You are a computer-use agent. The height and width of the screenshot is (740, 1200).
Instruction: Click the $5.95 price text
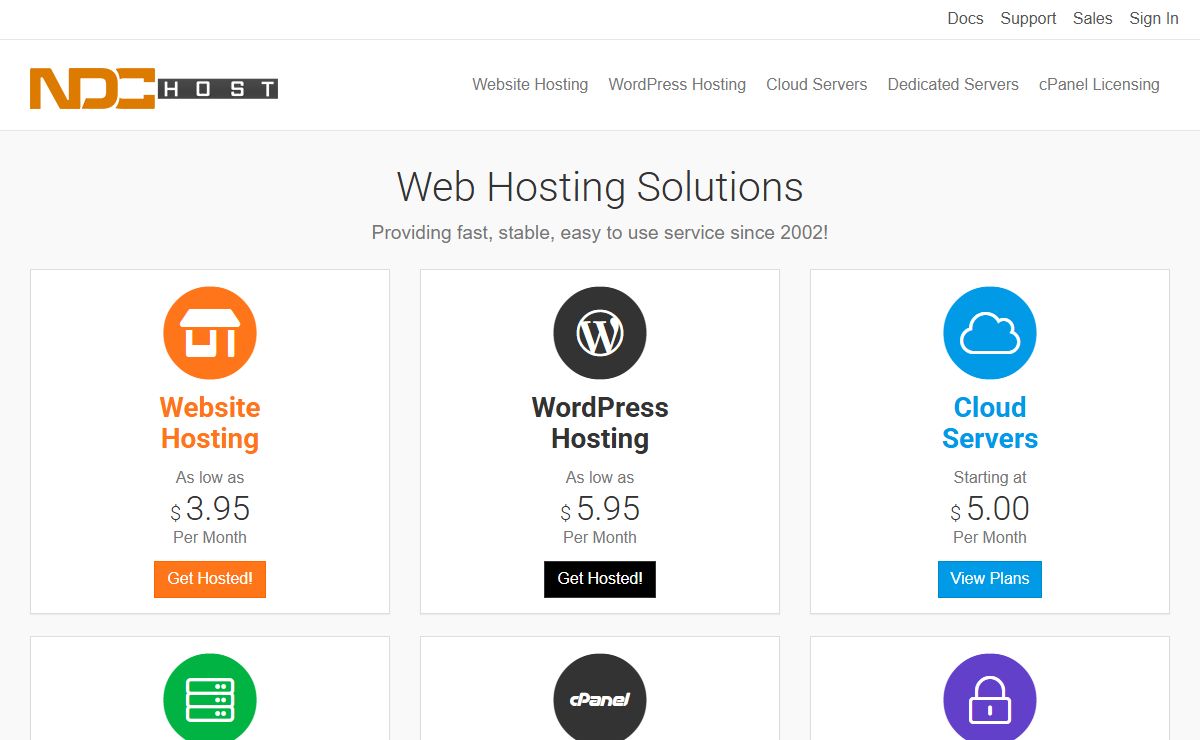pos(600,509)
